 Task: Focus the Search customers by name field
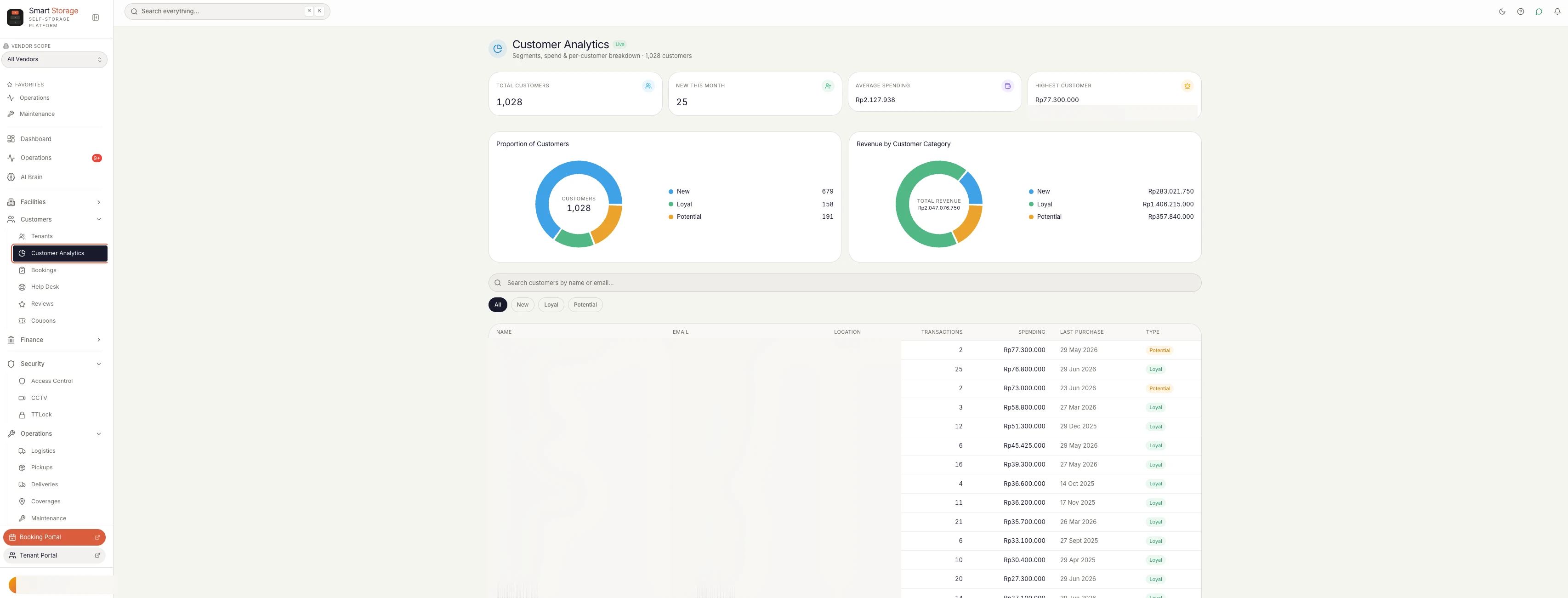pyautogui.click(x=844, y=283)
